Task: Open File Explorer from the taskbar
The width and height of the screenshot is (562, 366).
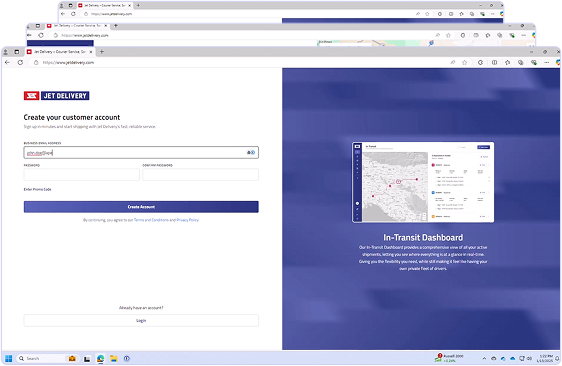Action: point(114,358)
